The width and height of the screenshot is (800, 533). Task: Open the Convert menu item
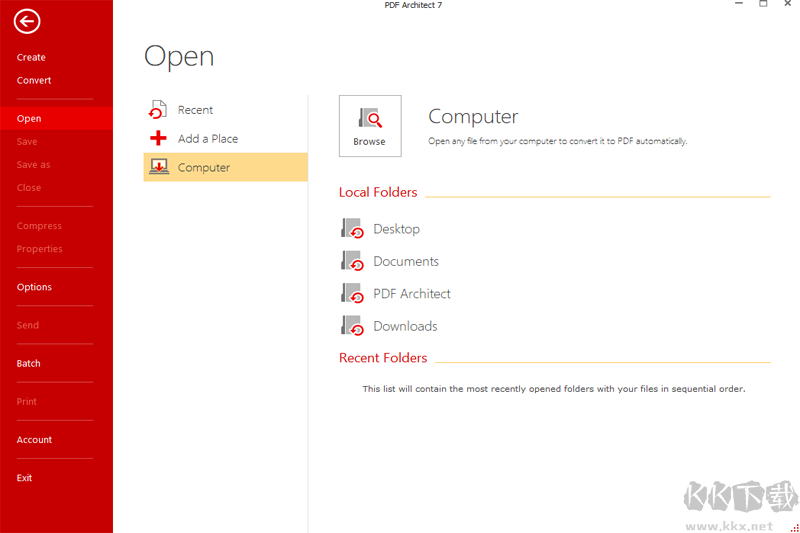click(x=34, y=80)
